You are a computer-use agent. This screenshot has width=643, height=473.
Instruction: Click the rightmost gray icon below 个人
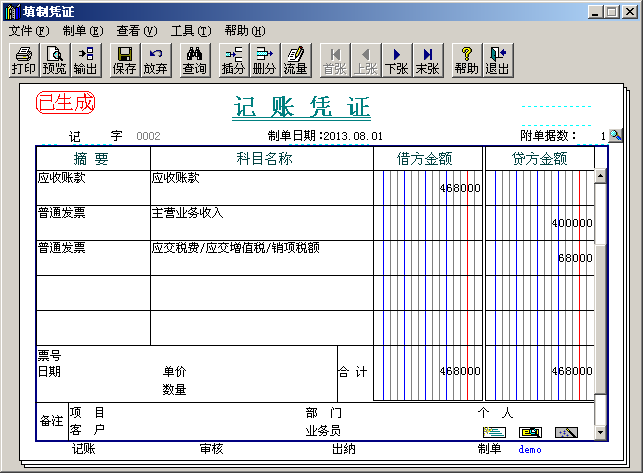point(566,432)
